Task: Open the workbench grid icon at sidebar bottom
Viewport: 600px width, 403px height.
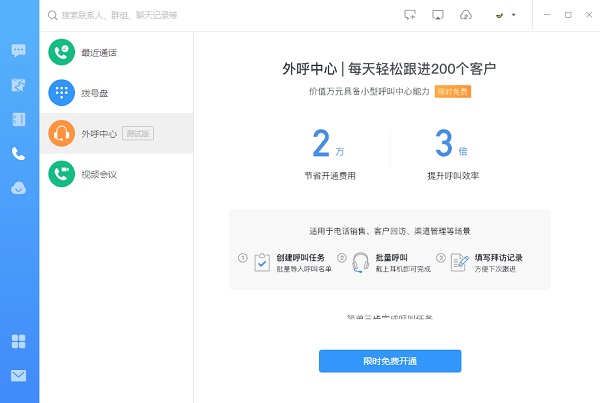Action: [19, 342]
